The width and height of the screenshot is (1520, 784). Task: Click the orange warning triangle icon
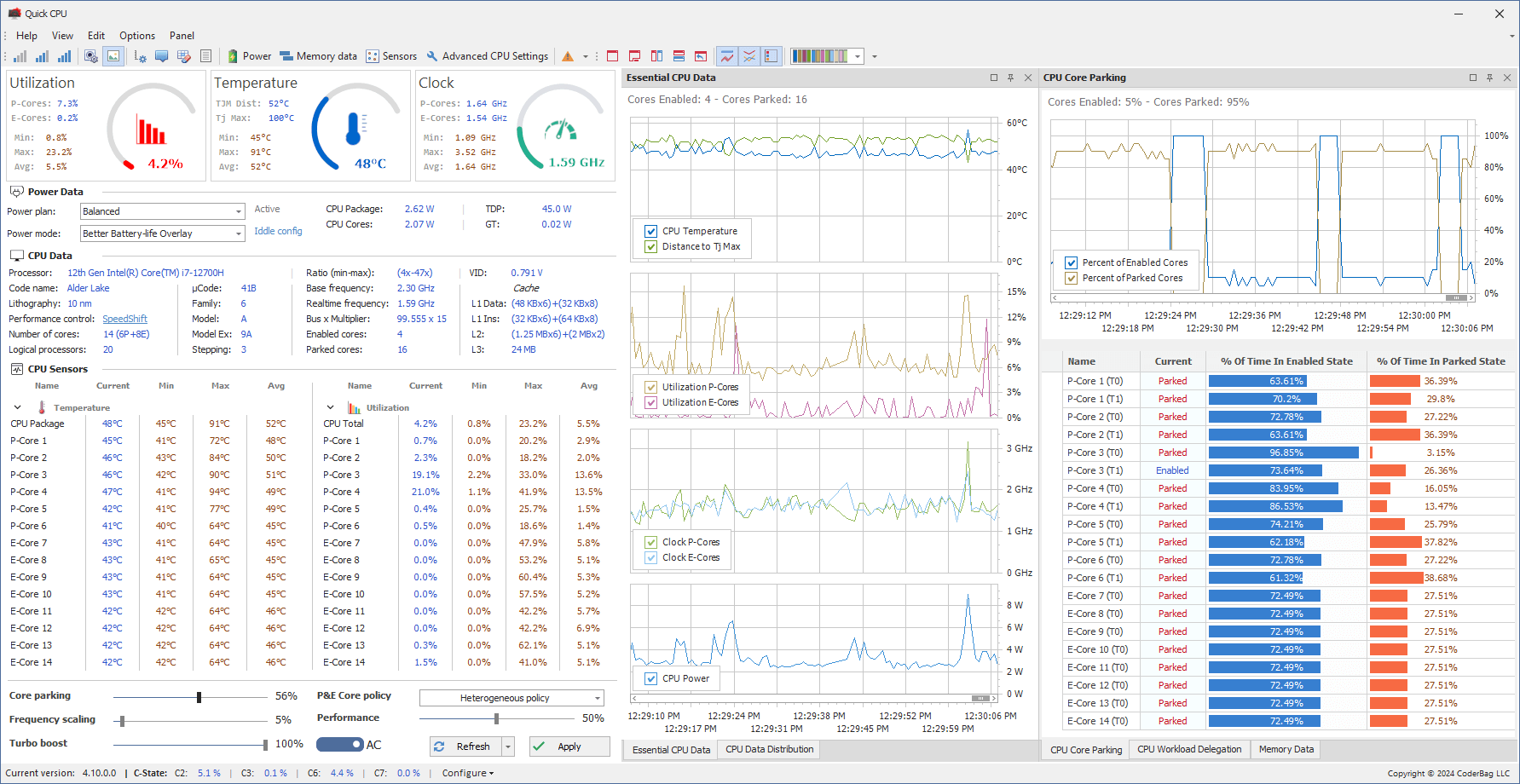click(568, 56)
